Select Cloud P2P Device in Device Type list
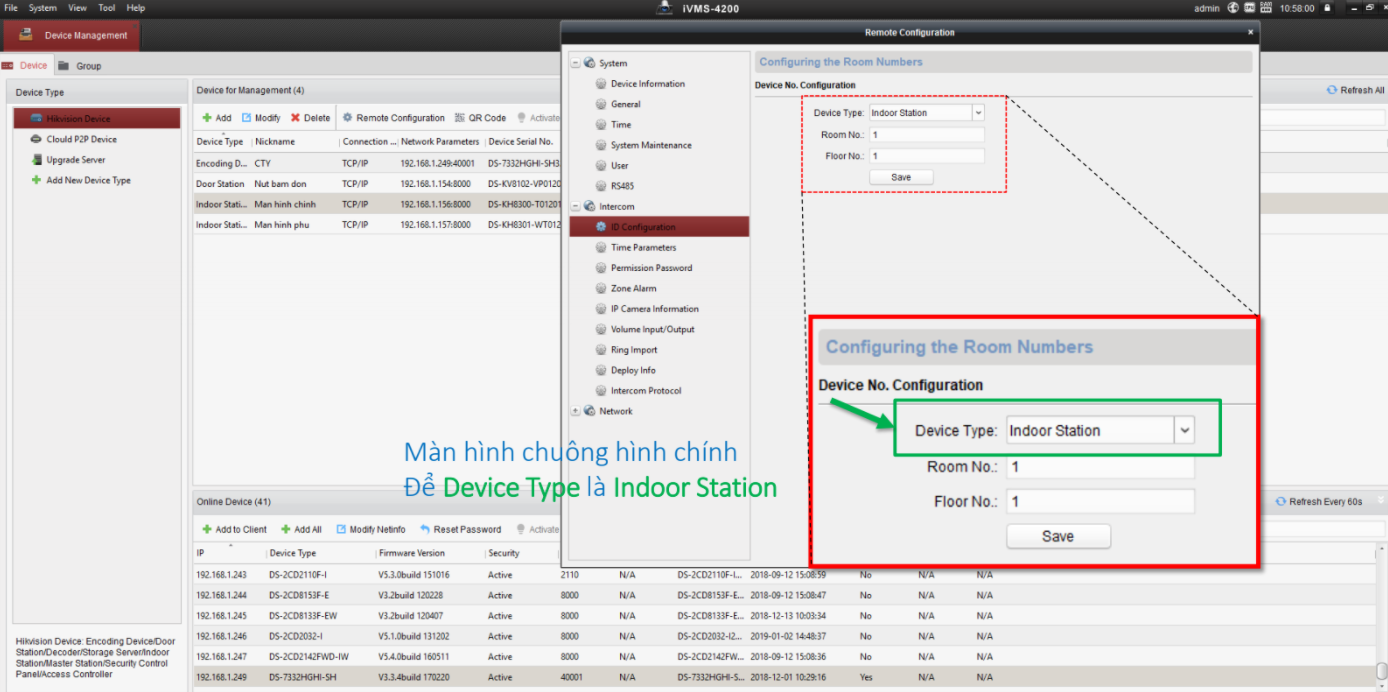Image resolution: width=1388 pixels, height=692 pixels. (81, 139)
